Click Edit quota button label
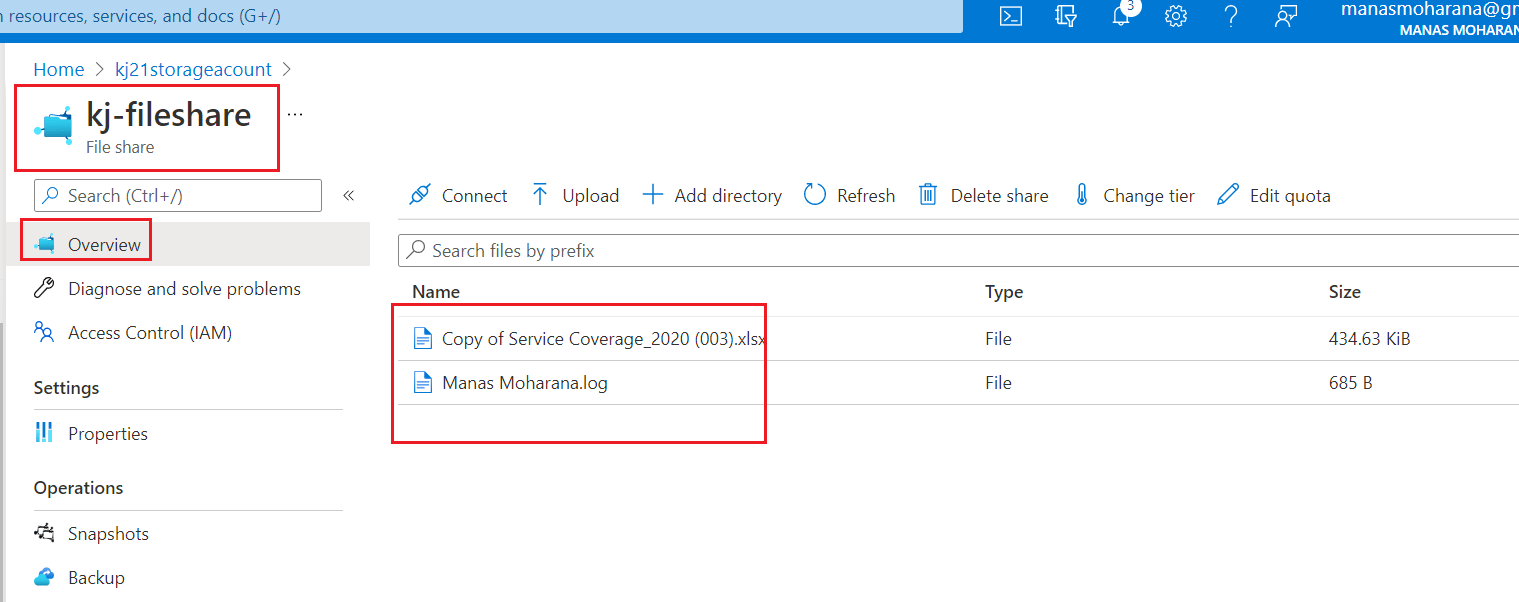 click(1290, 196)
